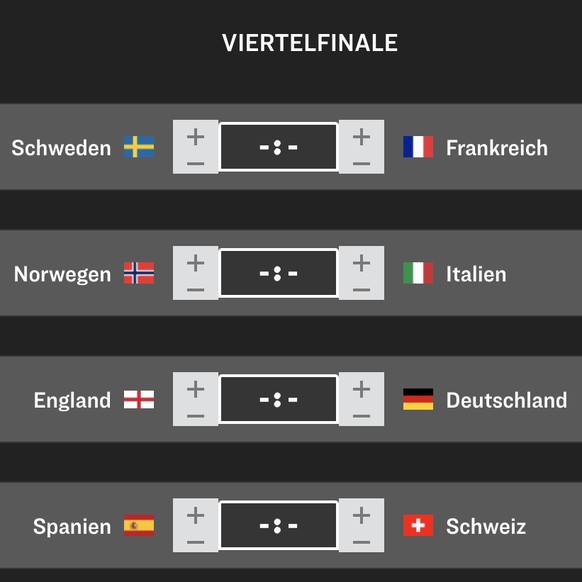
Task: Increase Frankreich's score using plus button
Action: (x=361, y=137)
